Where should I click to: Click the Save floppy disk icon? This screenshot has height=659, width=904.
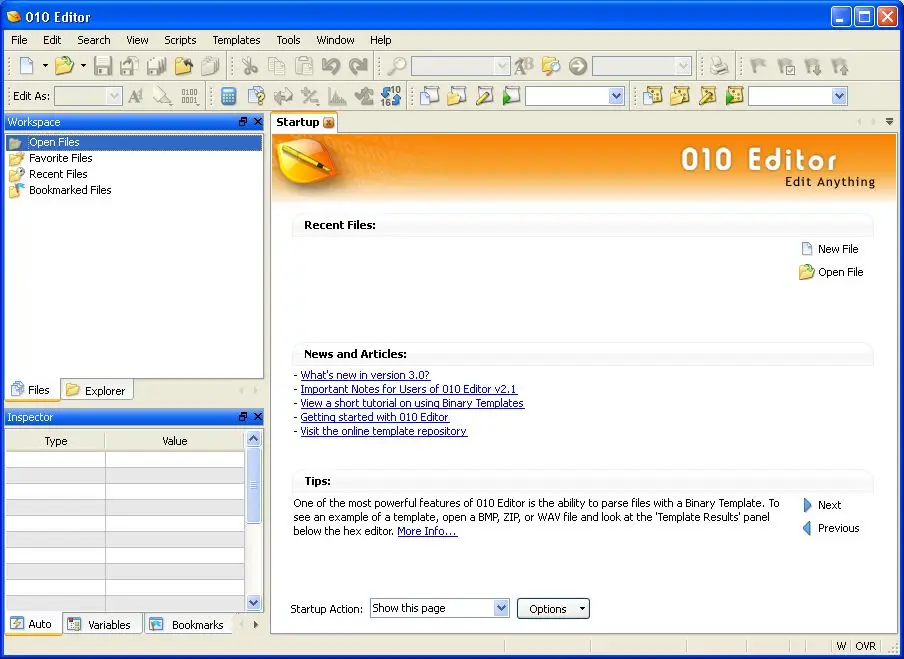(103, 66)
